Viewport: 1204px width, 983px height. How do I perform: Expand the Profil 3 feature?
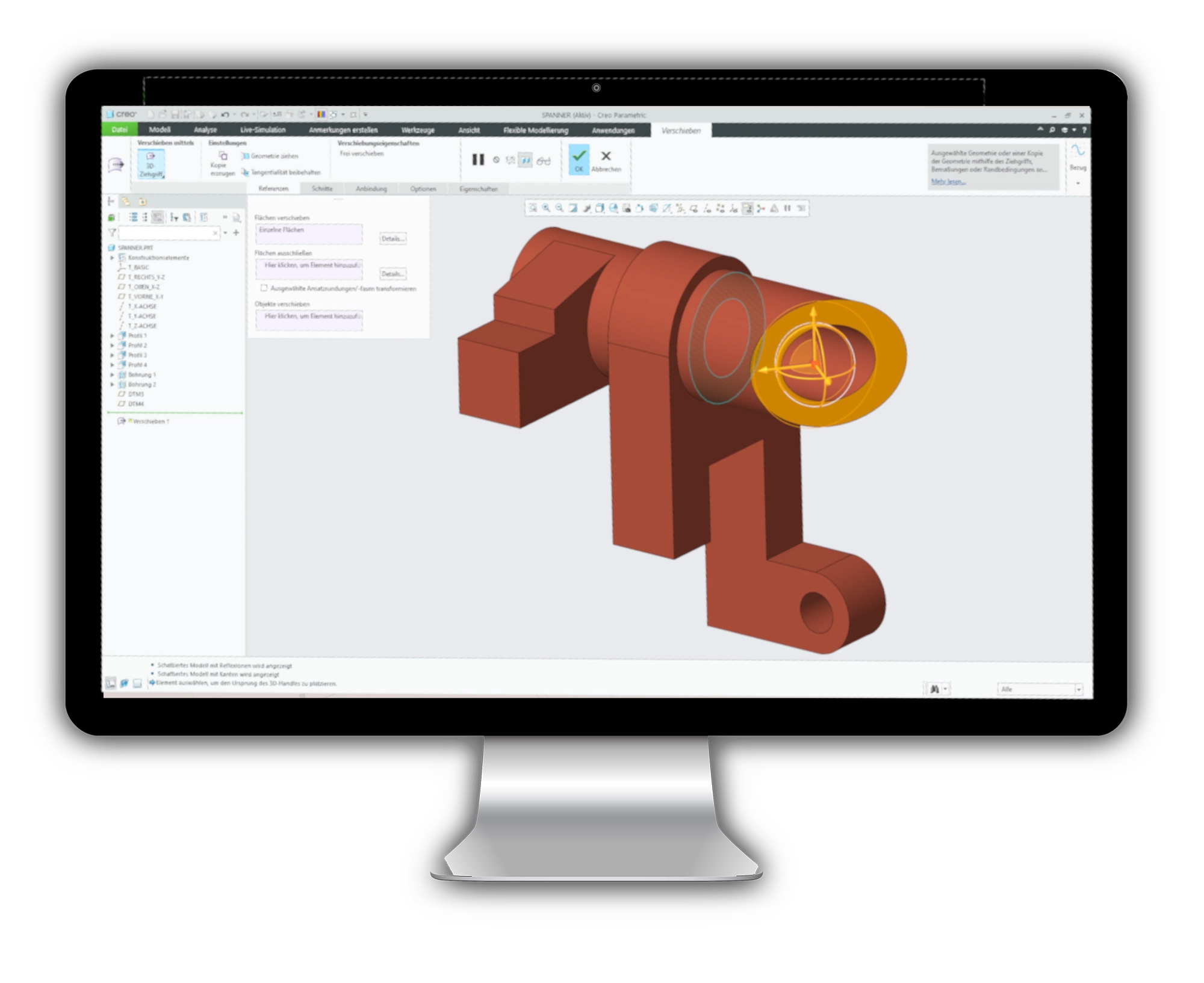pos(112,355)
